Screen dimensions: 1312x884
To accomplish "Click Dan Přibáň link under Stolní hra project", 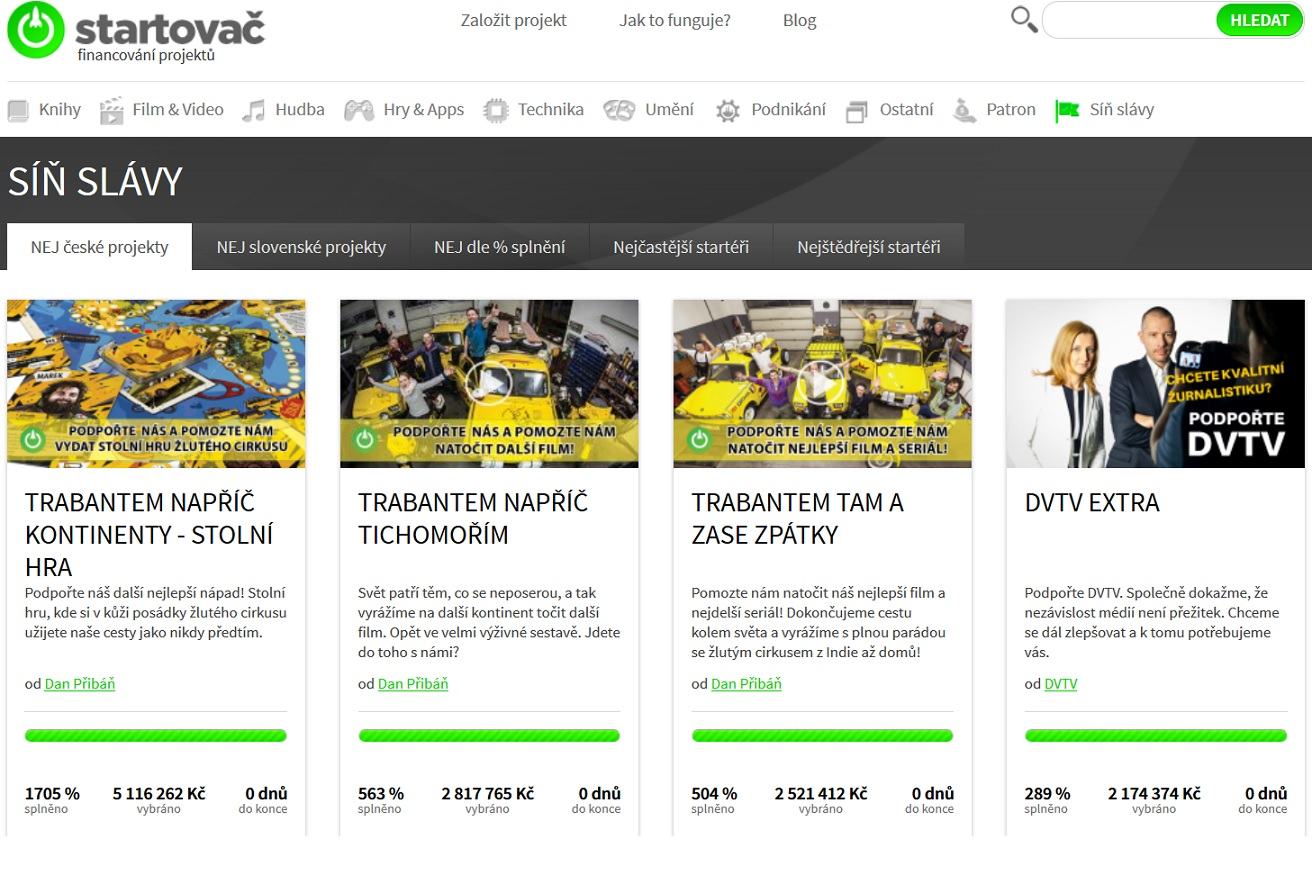I will click(x=80, y=684).
